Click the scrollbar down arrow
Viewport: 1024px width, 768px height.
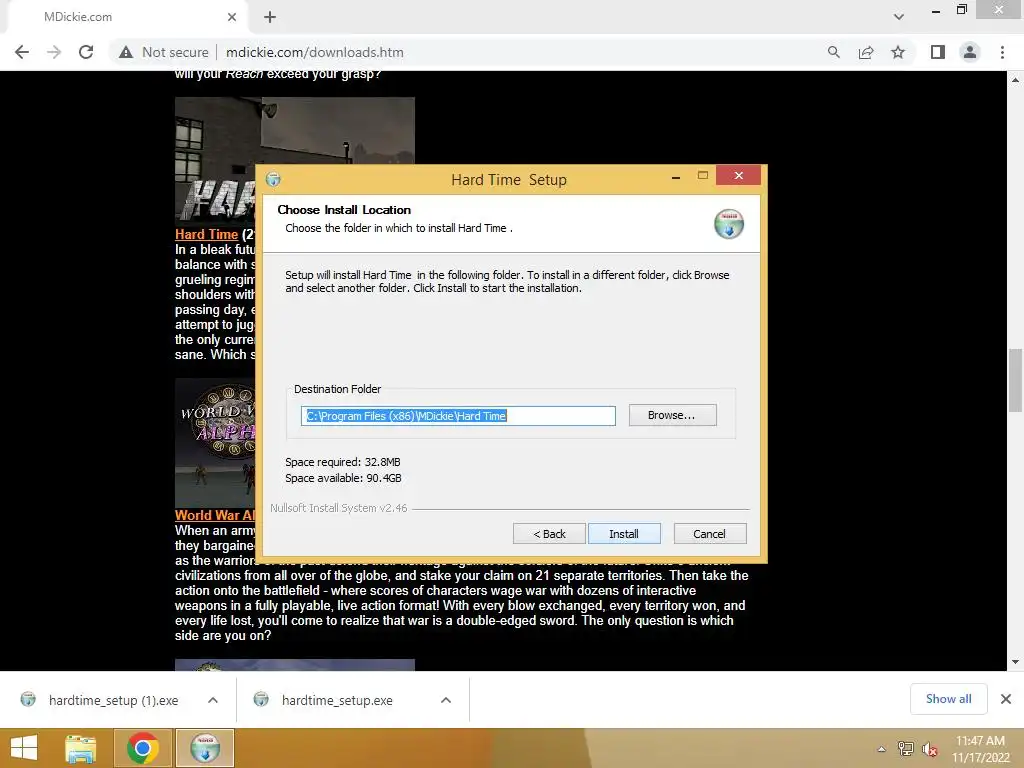pyautogui.click(x=1015, y=662)
